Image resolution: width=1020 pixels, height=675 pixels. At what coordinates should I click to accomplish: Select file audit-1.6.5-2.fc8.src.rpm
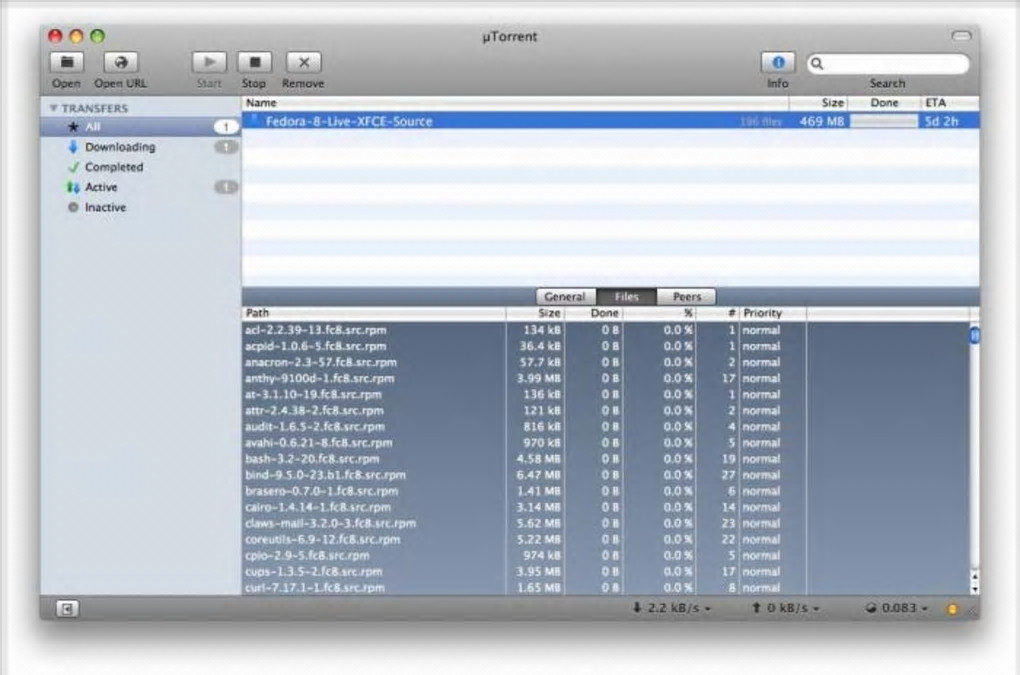coord(315,427)
